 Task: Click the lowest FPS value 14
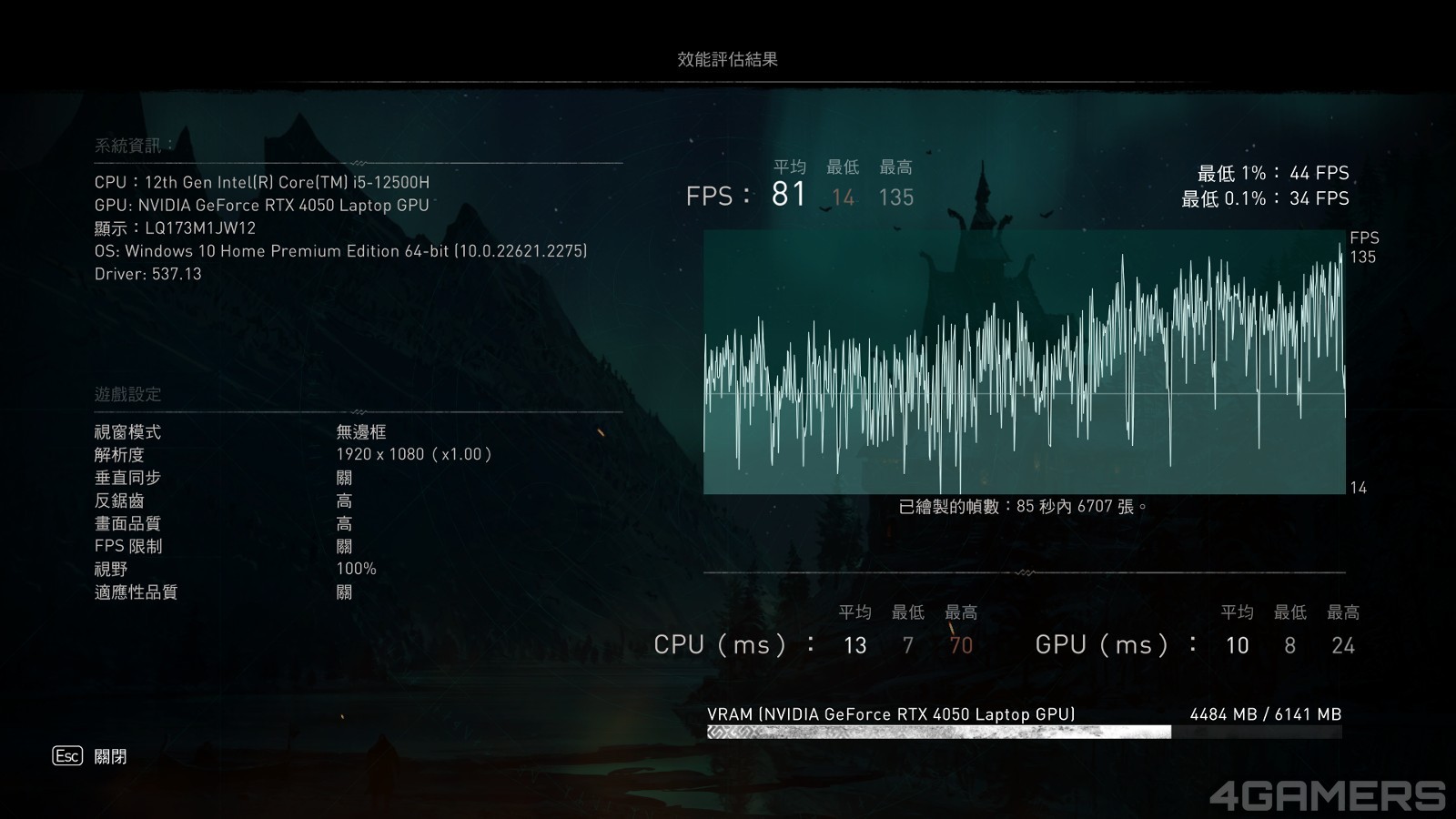pos(843,197)
